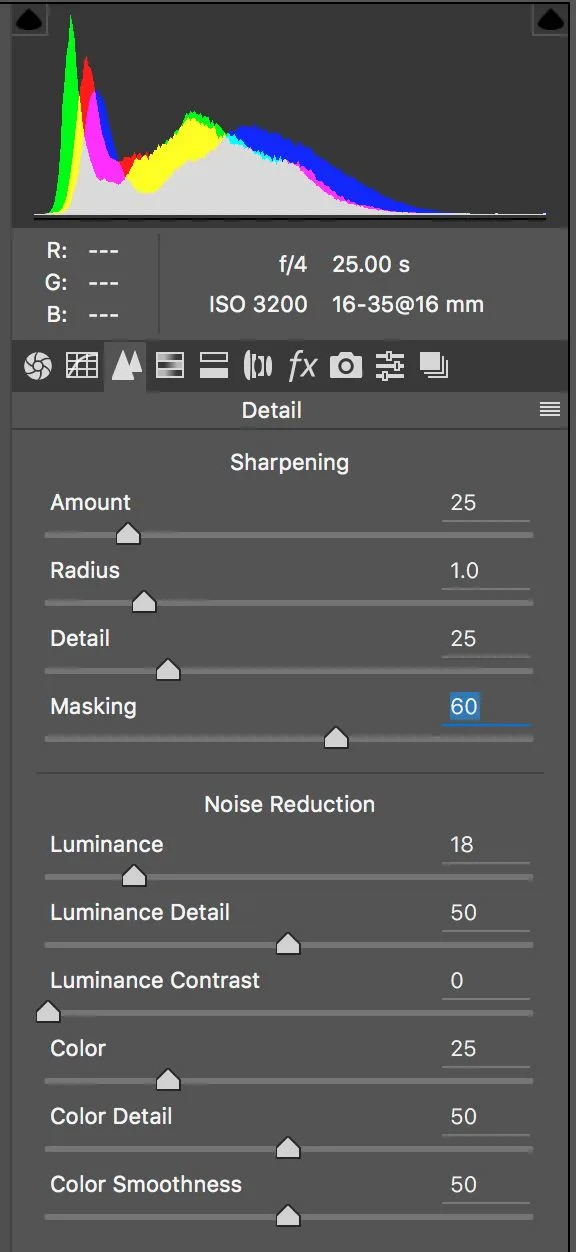Open the Lens Corrections panel icon
This screenshot has height=1252, width=576.
coord(258,366)
